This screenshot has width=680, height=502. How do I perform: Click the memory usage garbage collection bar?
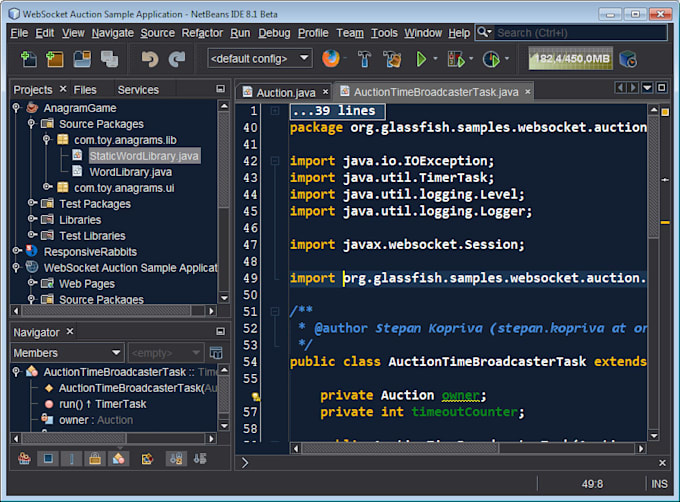pos(569,59)
